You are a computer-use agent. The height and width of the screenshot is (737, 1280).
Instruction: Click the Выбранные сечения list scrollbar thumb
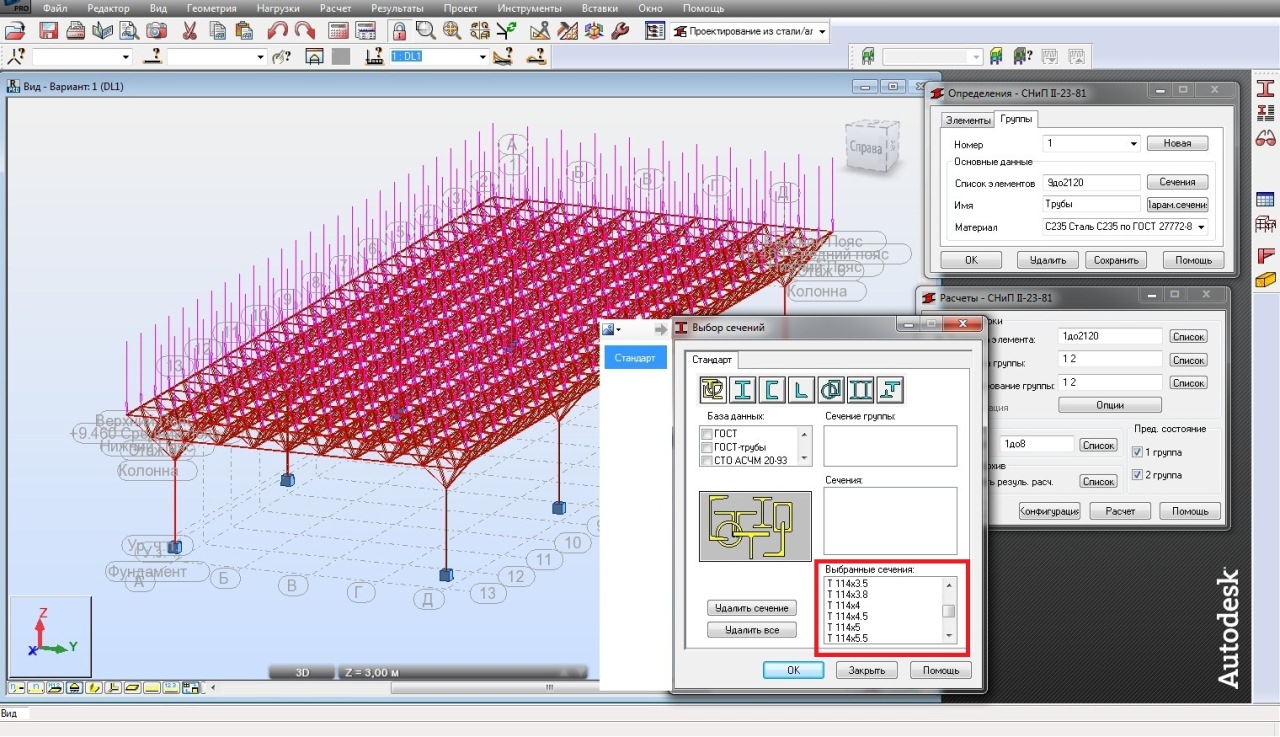pos(949,611)
